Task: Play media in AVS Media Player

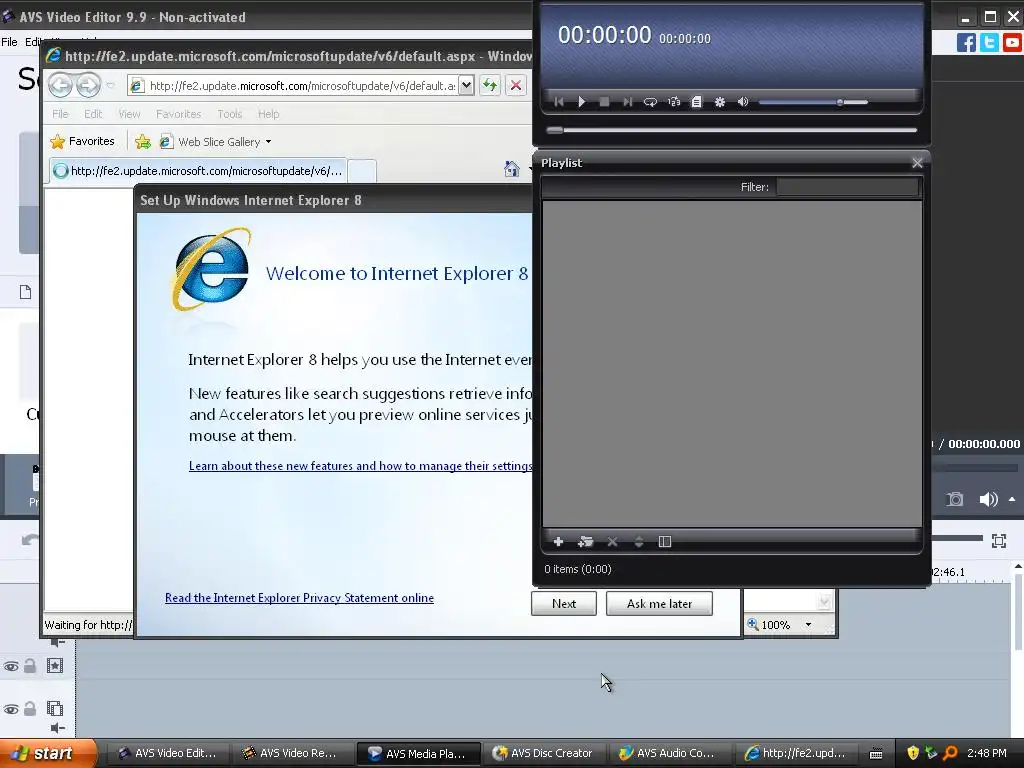Action: point(581,102)
